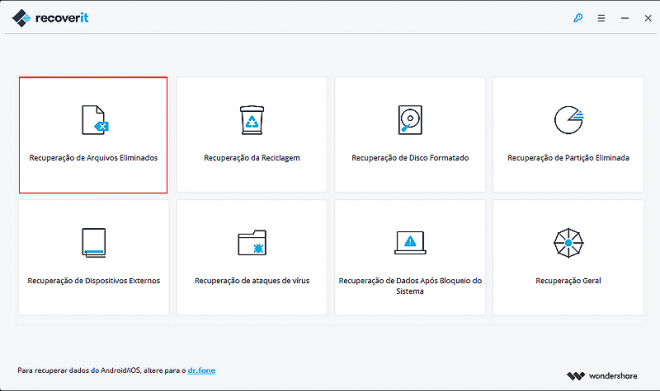Open the hamburger menu
The image size is (660, 391).
click(601, 18)
